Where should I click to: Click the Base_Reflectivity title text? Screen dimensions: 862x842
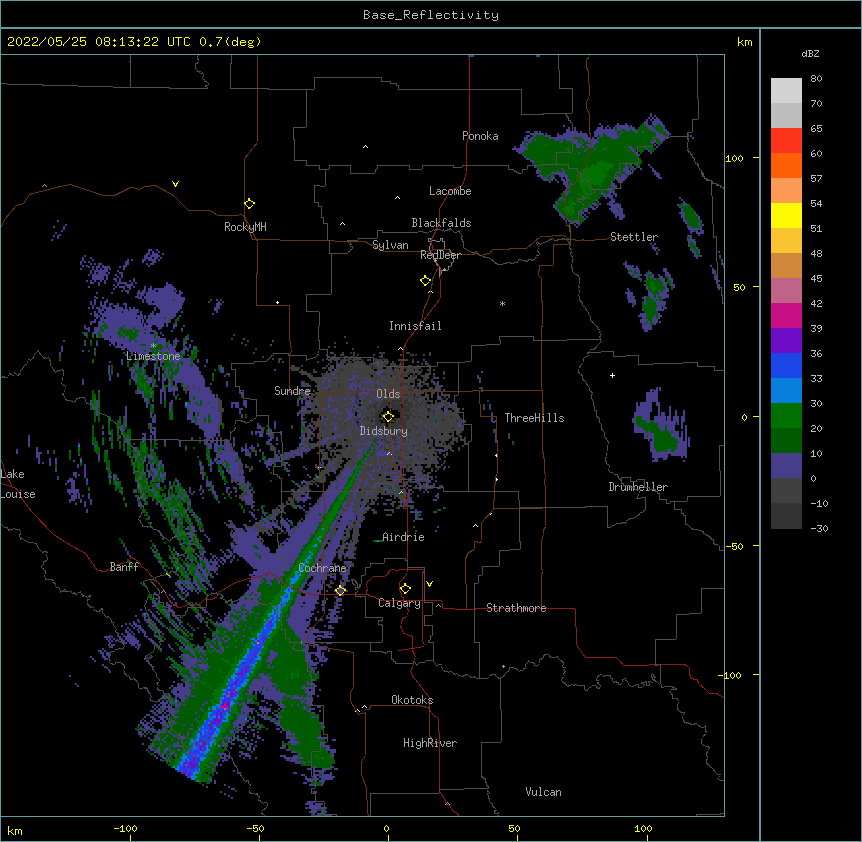431,15
